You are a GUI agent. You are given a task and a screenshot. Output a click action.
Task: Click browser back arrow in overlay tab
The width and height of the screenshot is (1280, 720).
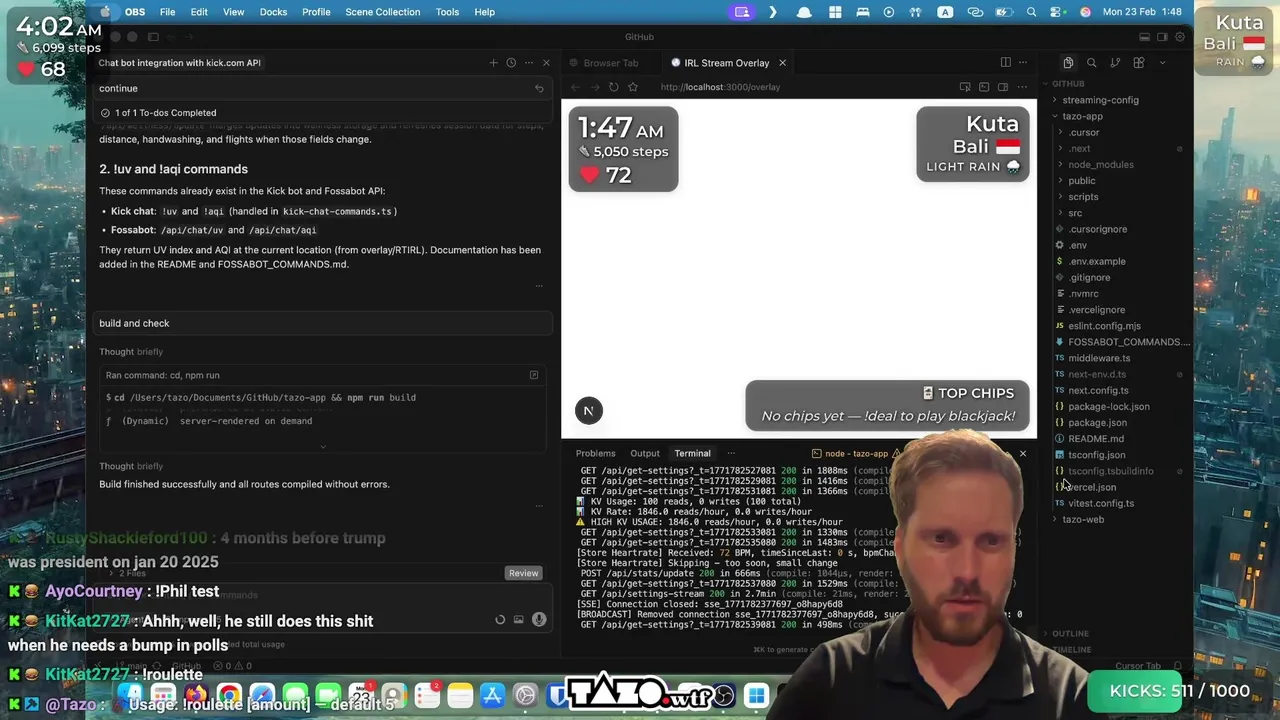pyautogui.click(x=575, y=87)
